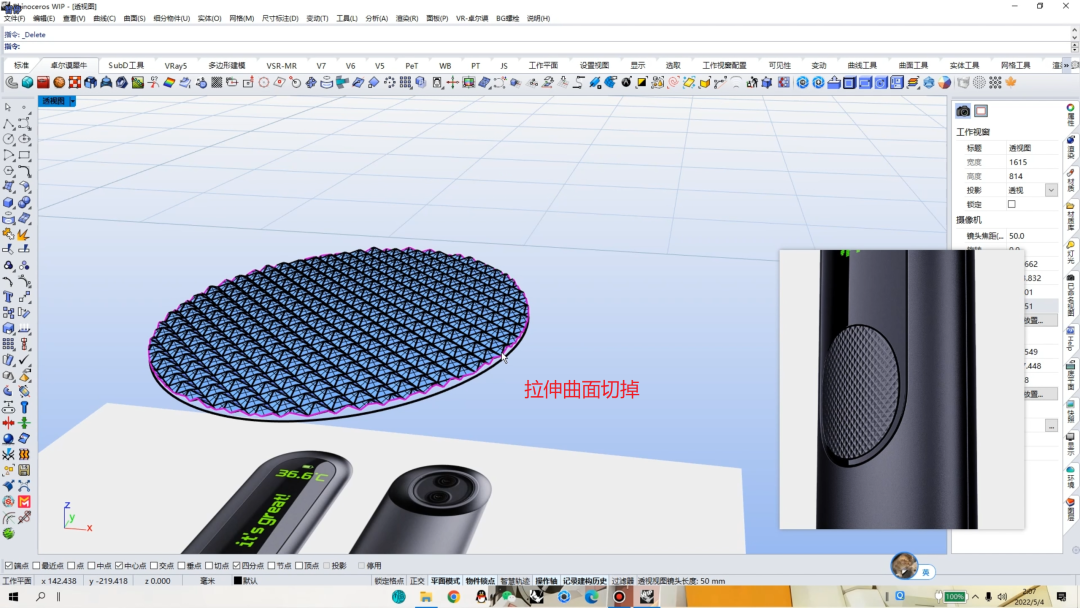Click the orange sphere icon in toolbar
Screen dimensions: 1080x608
(59, 83)
